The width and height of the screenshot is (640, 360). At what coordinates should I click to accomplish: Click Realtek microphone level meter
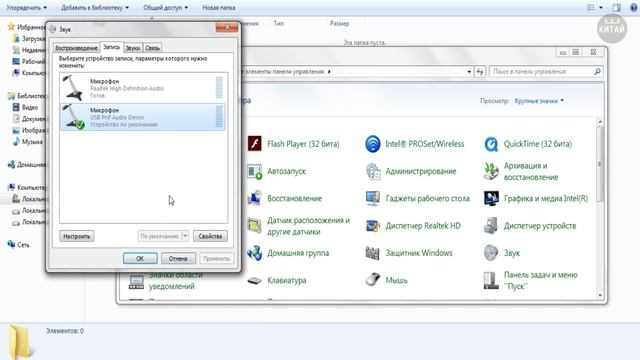219,87
